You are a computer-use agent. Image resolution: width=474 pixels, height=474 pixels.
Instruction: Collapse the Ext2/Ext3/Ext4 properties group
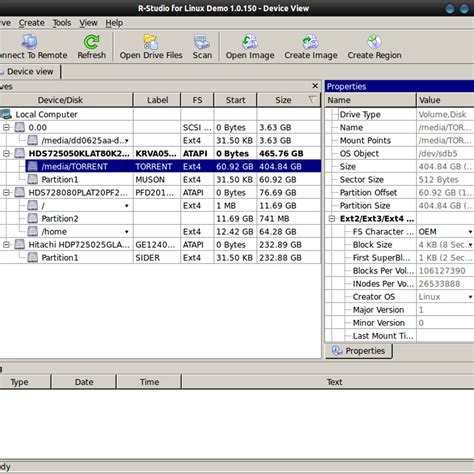(332, 219)
